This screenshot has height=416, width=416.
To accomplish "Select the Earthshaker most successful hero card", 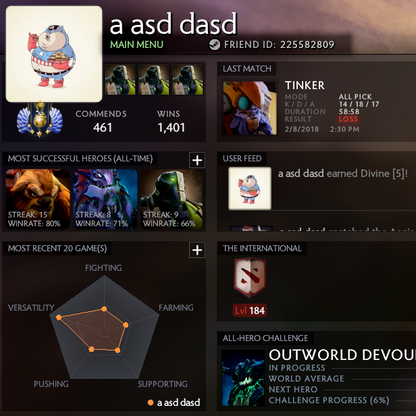I will point(38,199).
